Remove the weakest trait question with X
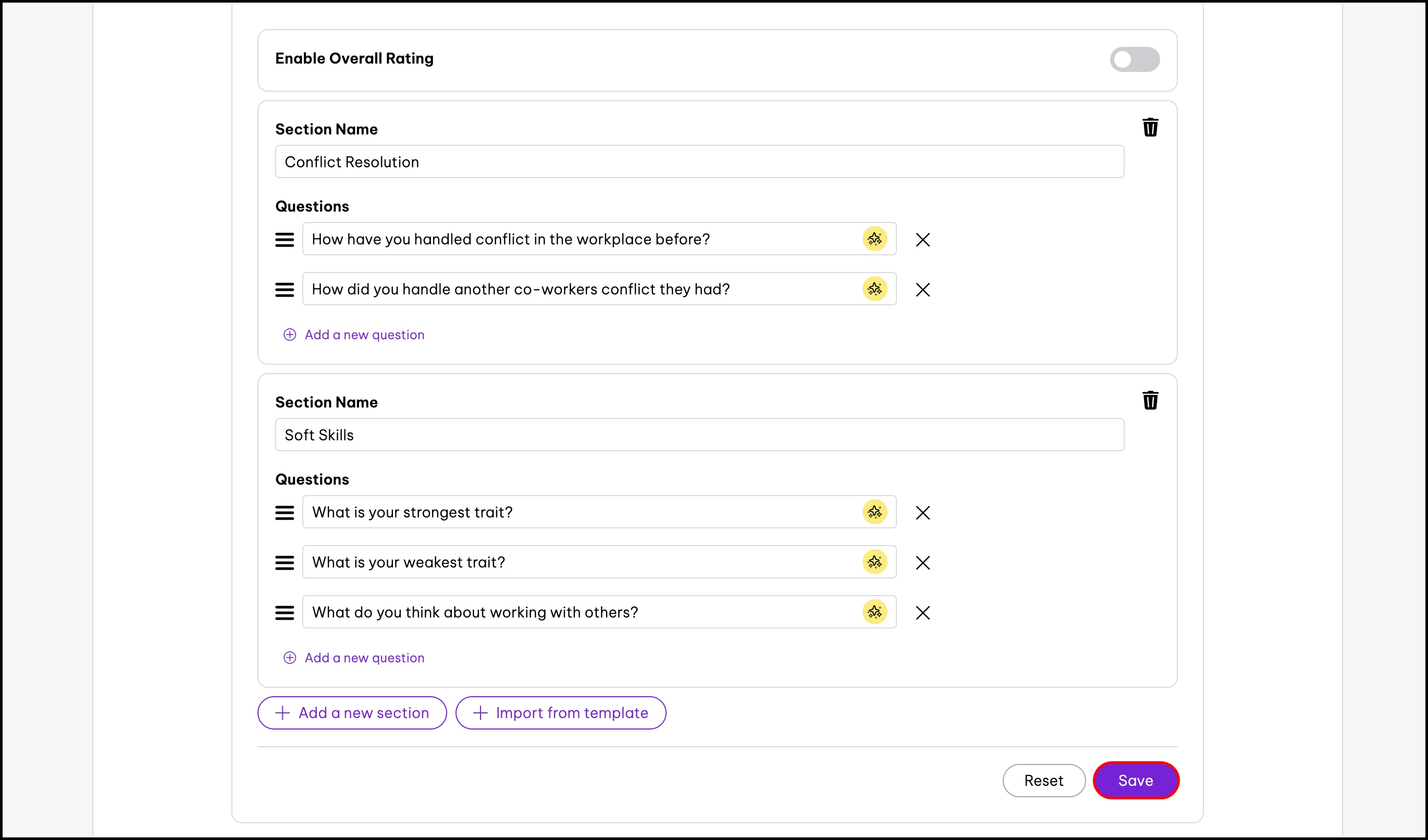 pos(922,562)
